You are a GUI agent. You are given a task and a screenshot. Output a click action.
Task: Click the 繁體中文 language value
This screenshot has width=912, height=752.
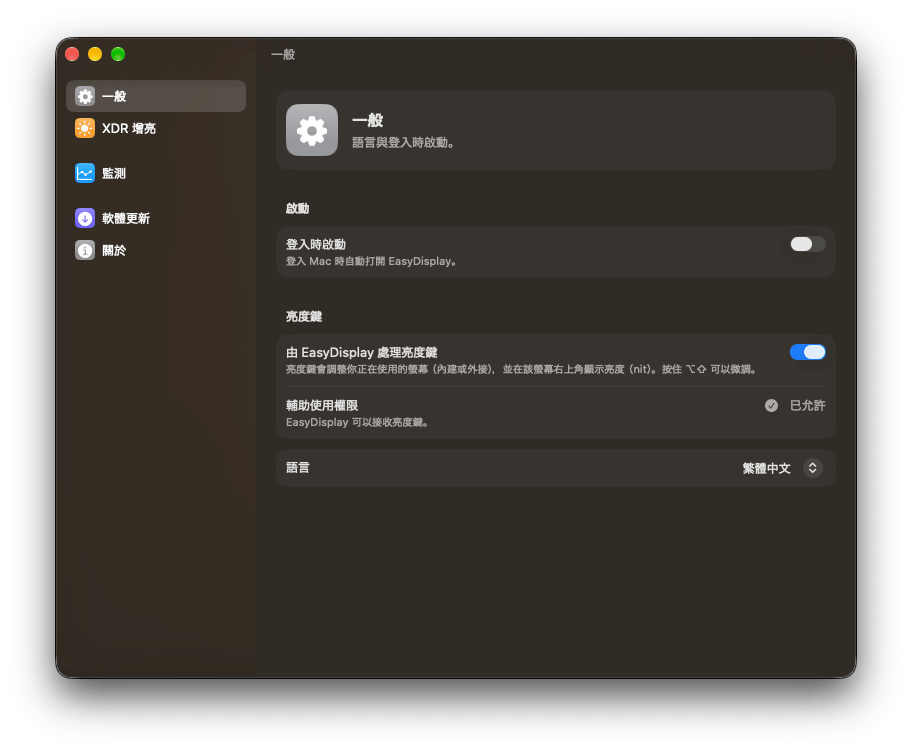(x=767, y=468)
